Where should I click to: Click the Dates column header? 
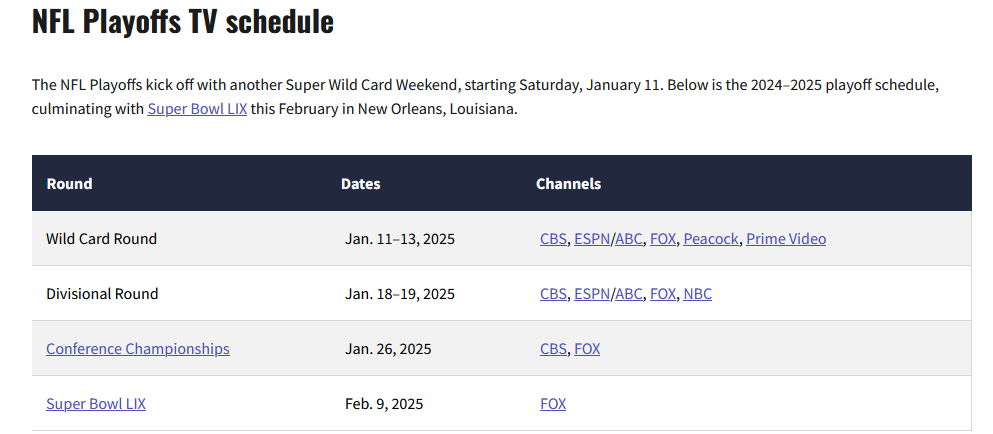tap(361, 184)
